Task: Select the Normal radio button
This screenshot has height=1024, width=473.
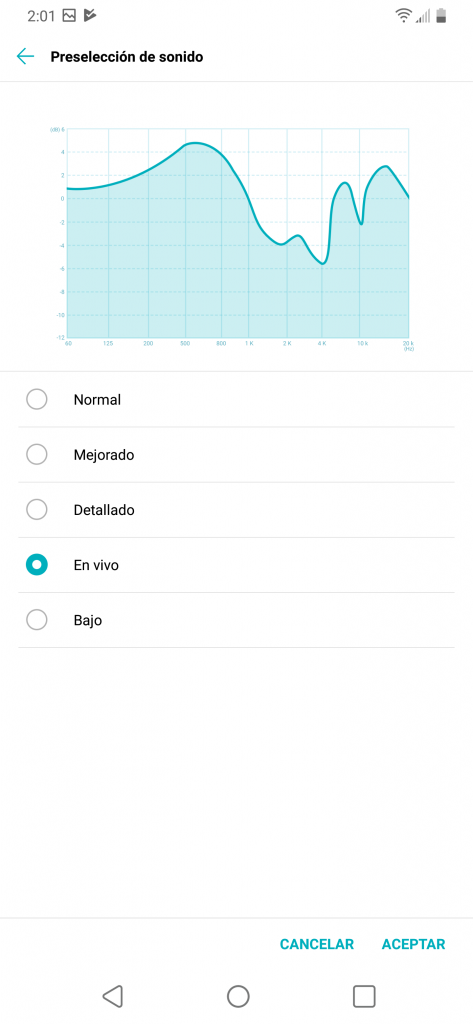Action: (x=37, y=399)
